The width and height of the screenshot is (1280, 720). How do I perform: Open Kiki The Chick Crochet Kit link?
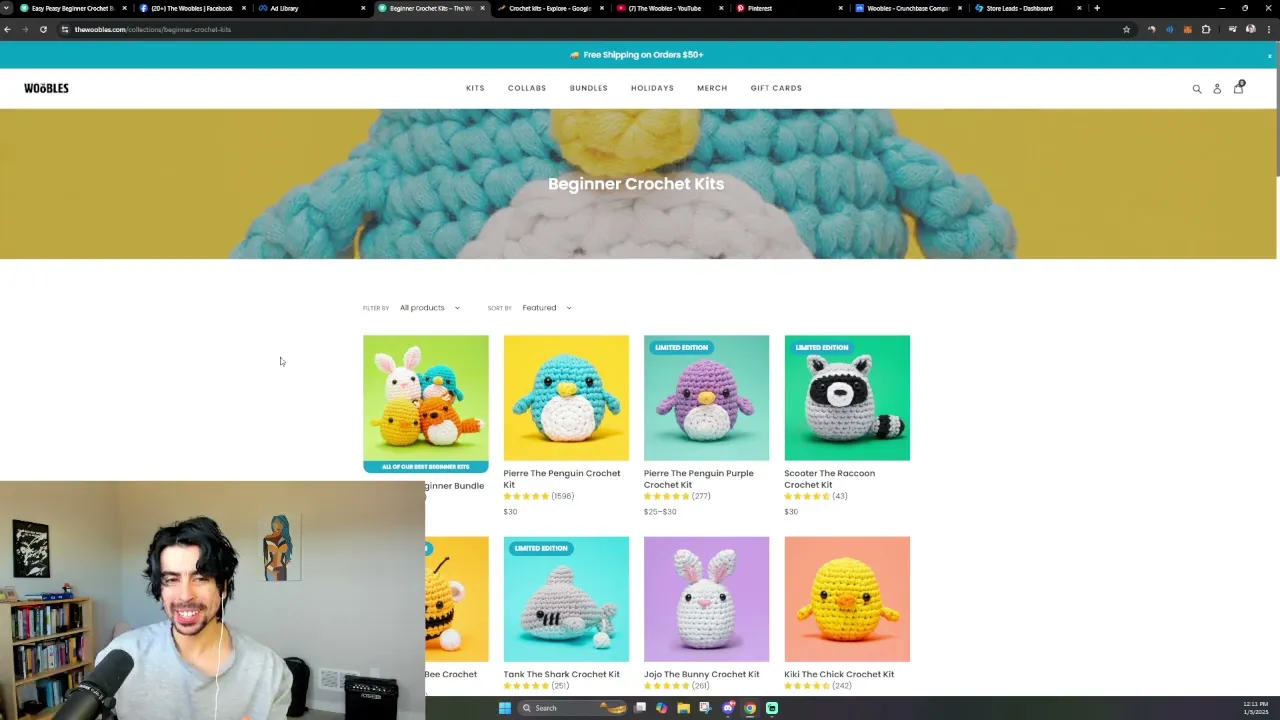tap(839, 674)
